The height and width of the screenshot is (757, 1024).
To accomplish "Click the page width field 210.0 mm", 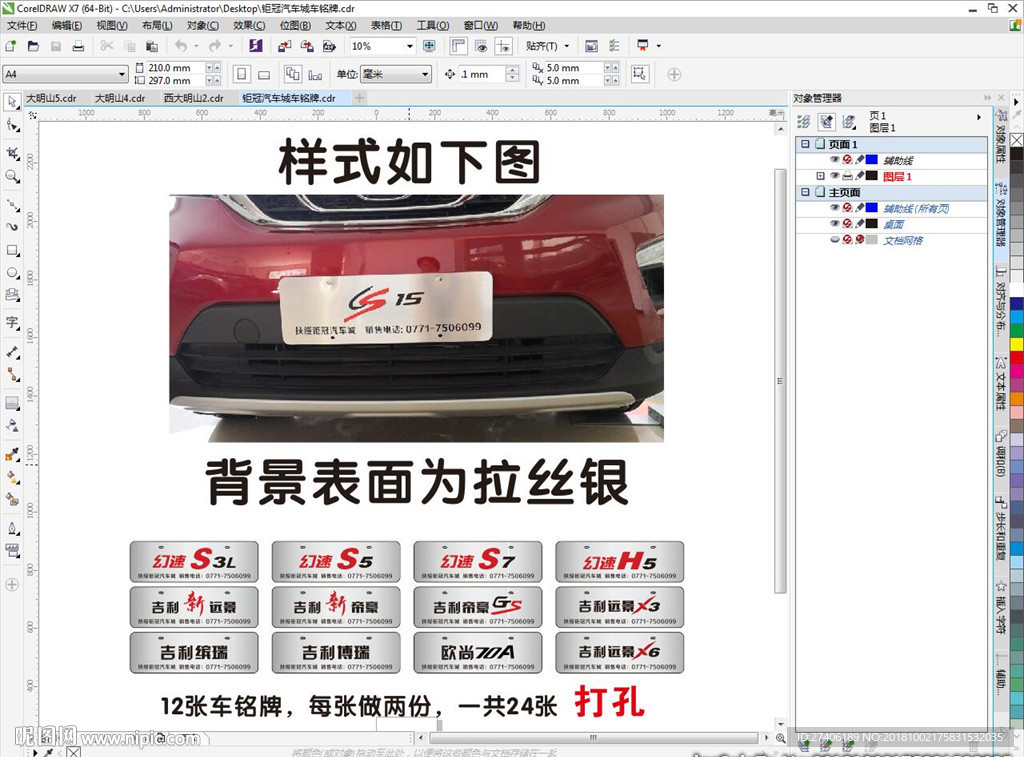I will [x=174, y=68].
